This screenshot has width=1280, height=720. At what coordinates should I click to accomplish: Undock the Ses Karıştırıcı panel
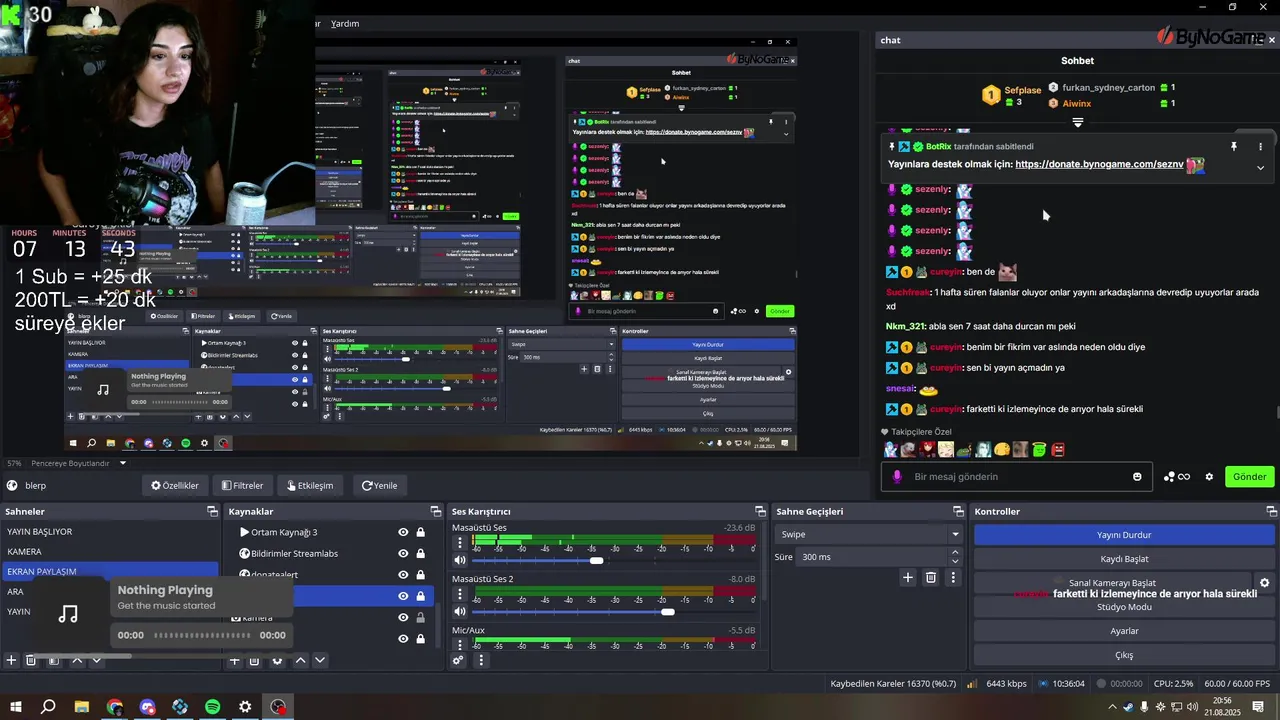(760, 511)
